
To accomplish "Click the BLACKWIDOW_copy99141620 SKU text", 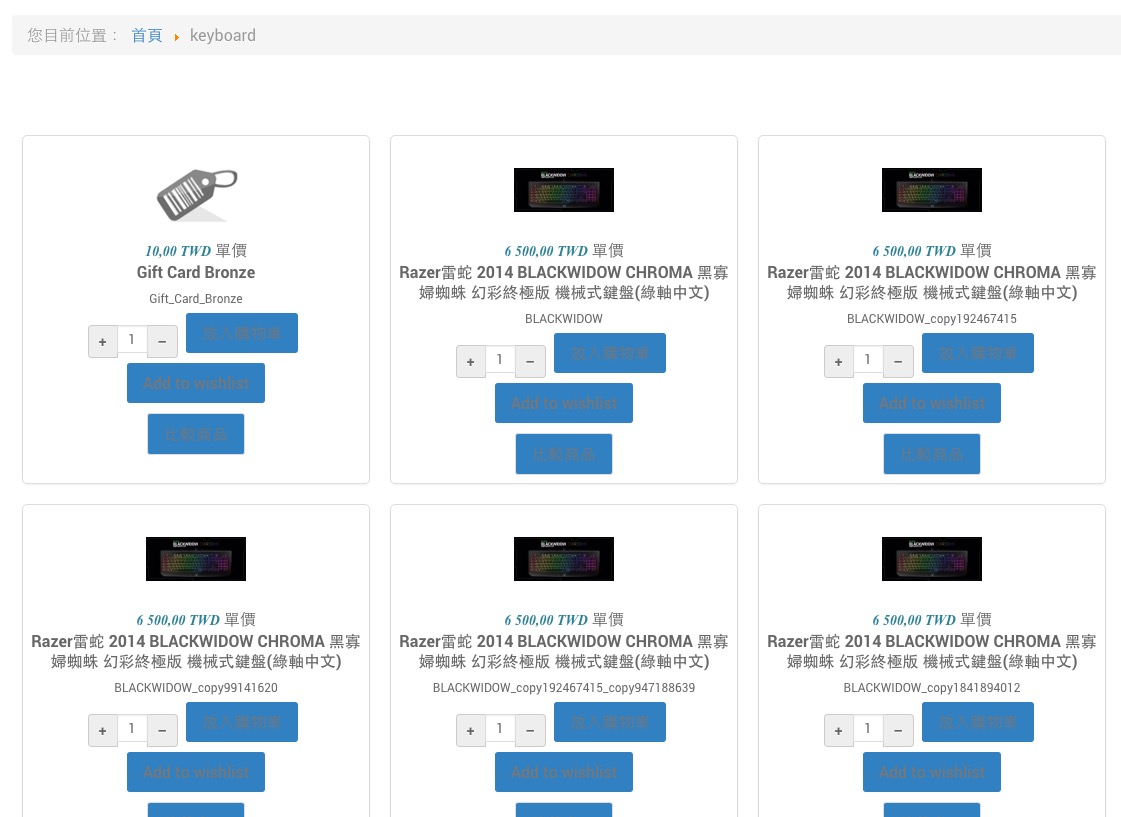I will click(196, 688).
